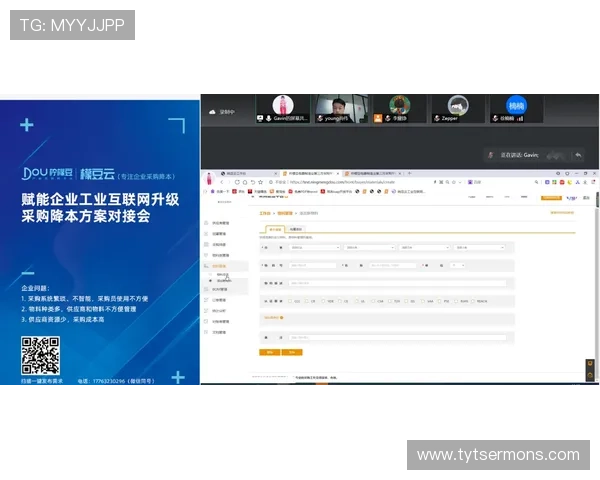
Task: Switch to the third browser tab
Action: [372, 173]
